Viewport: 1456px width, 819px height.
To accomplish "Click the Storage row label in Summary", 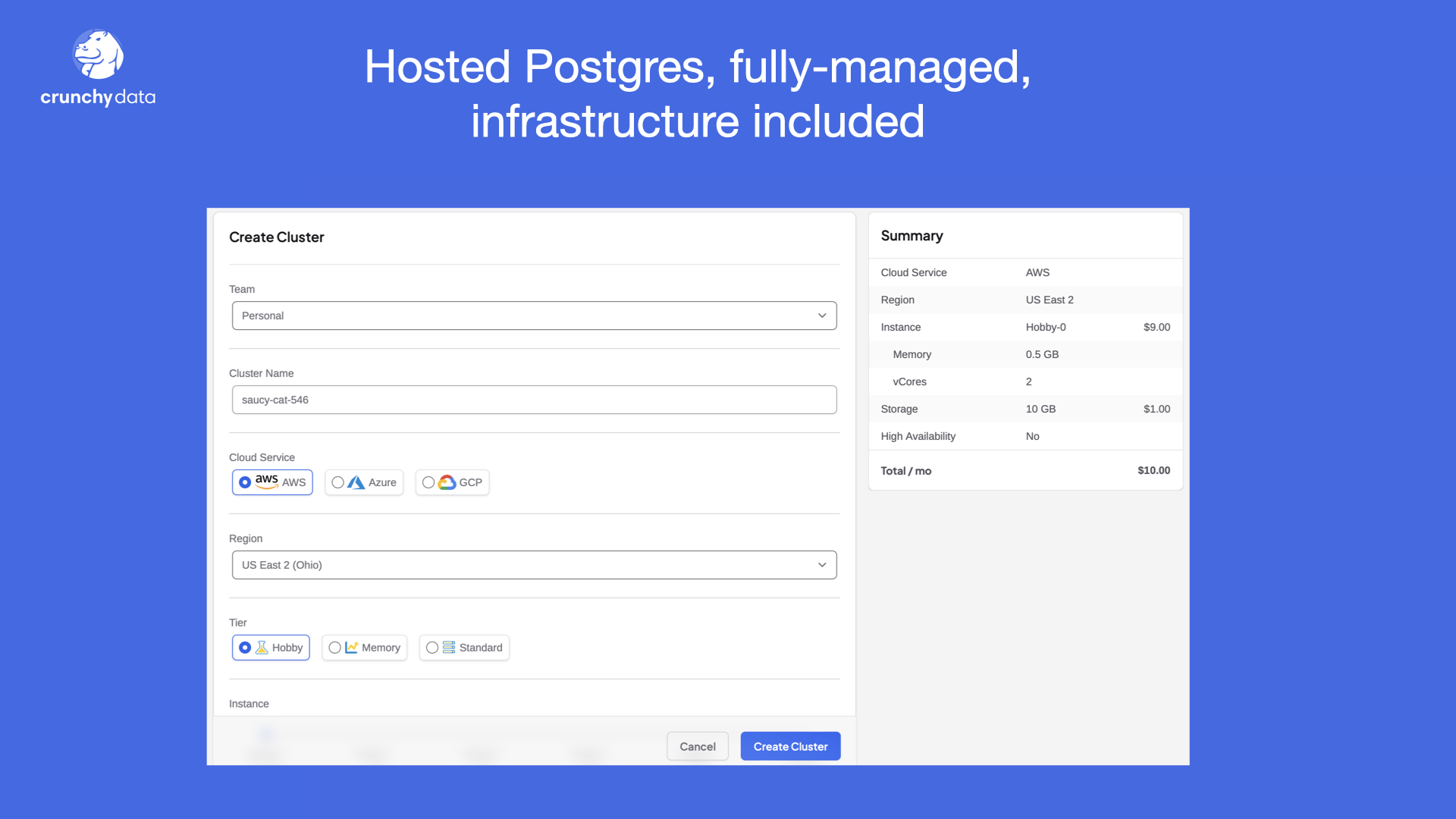I will pos(899,409).
